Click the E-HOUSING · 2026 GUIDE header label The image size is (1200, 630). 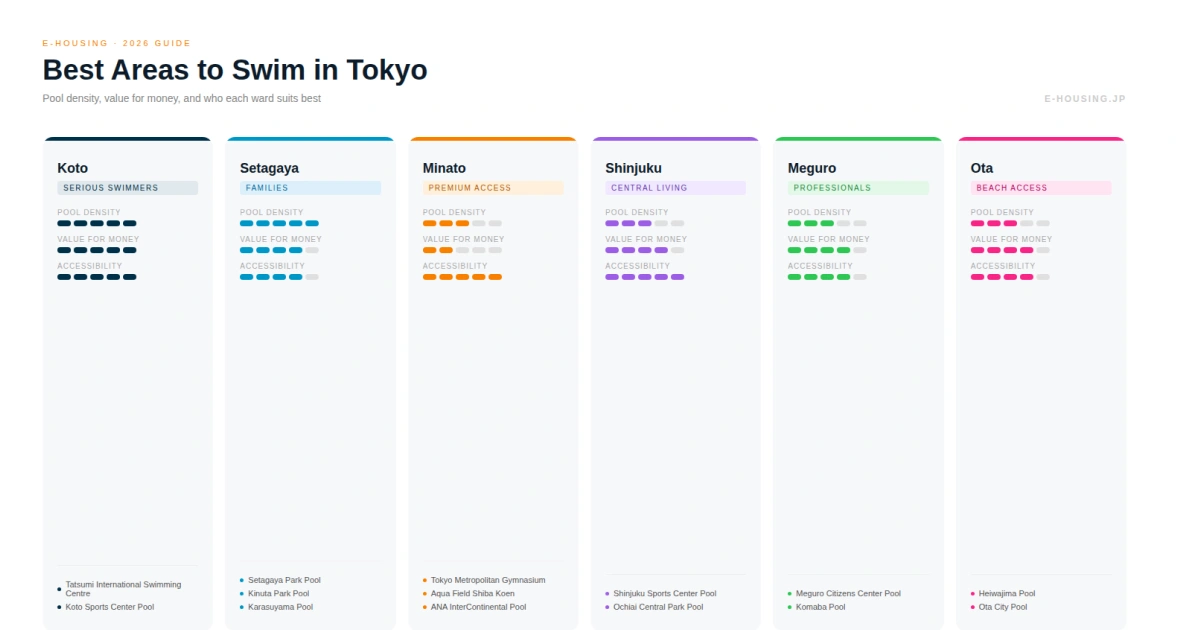pyautogui.click(x=115, y=43)
